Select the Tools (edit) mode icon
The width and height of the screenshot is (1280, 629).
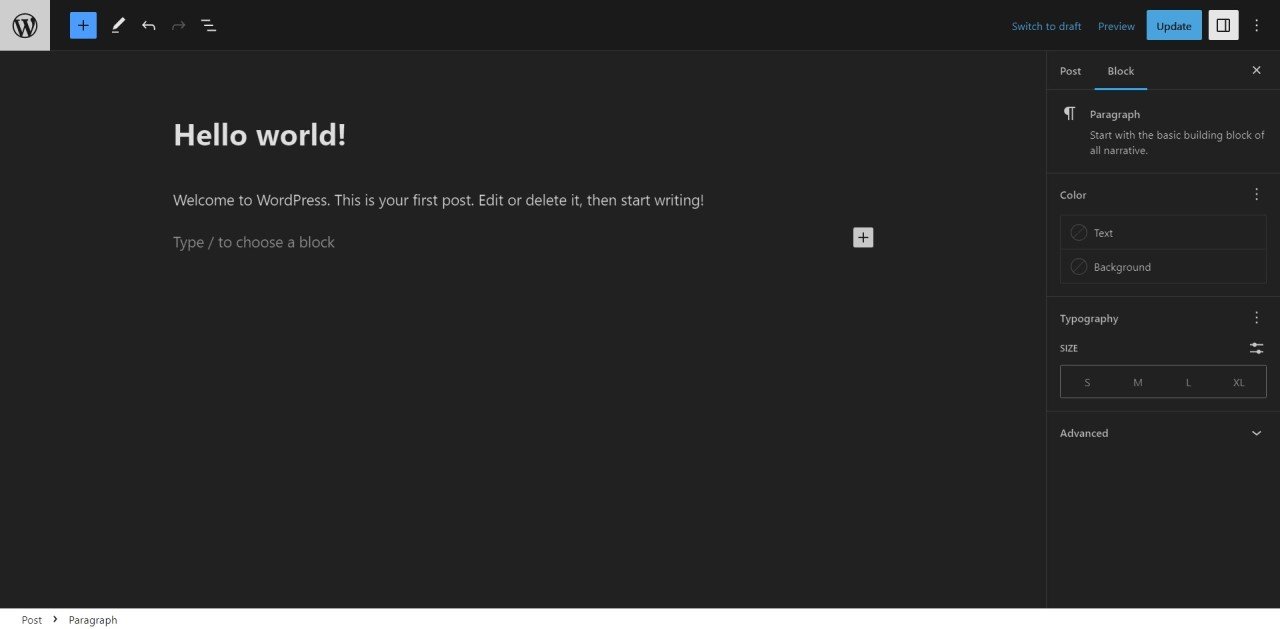118,25
